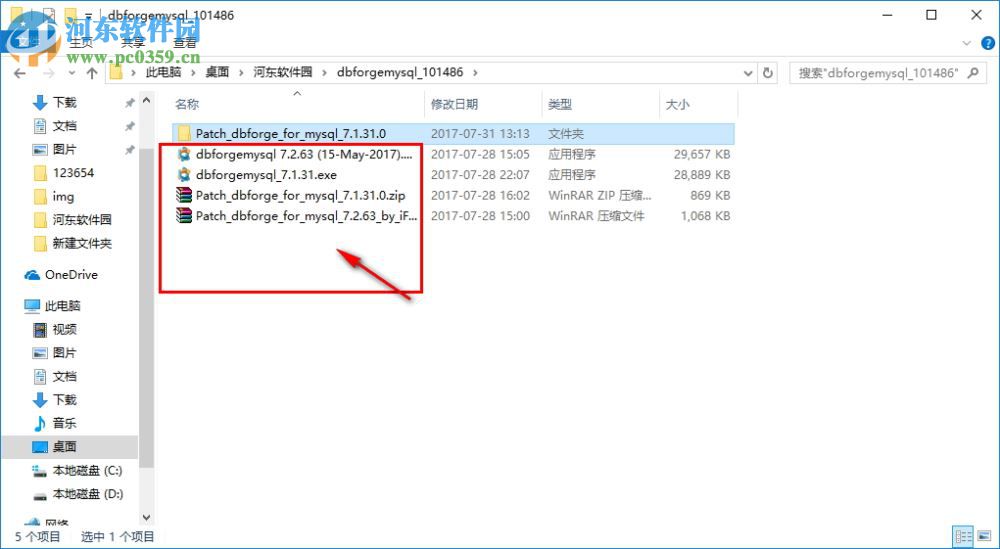Open OneDrive in navigation pane
The width and height of the screenshot is (1000, 549).
pos(71,275)
